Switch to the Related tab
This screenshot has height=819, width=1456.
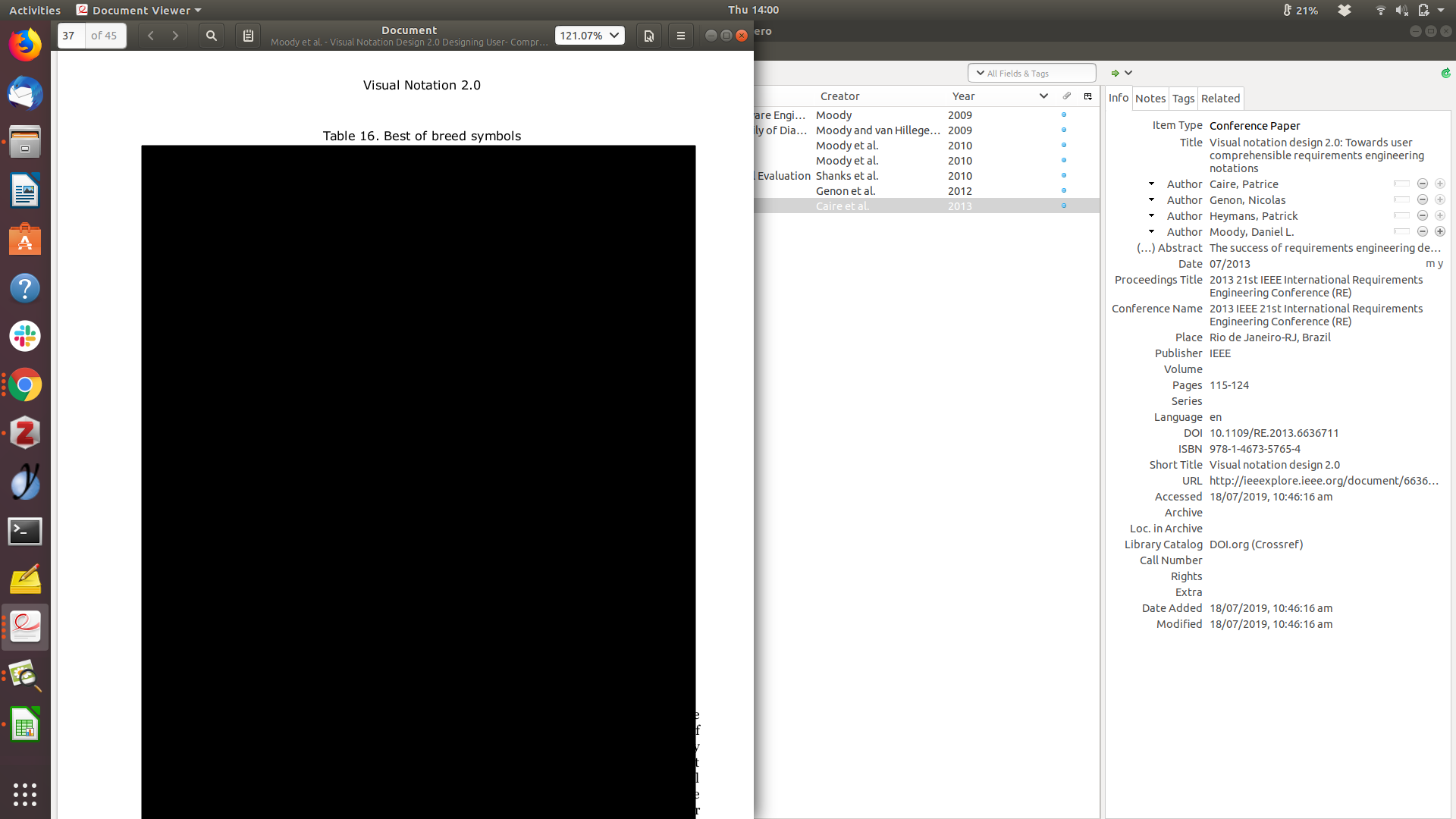click(1220, 99)
